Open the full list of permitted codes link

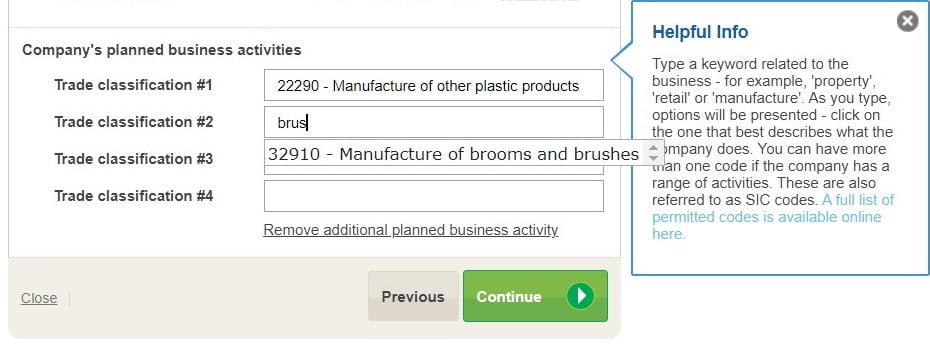(773, 217)
